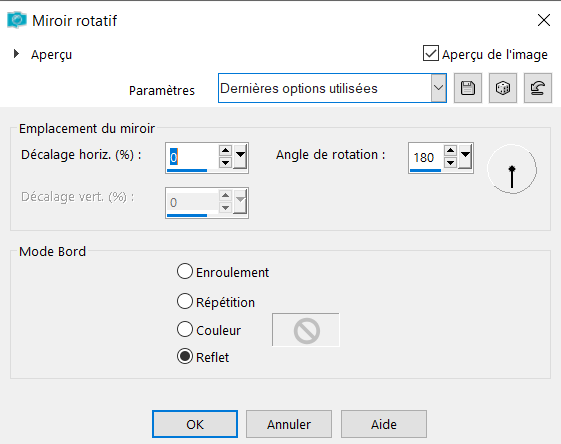The width and height of the screenshot is (561, 444).
Task: Select the Répétition edge mode
Action: 185,301
